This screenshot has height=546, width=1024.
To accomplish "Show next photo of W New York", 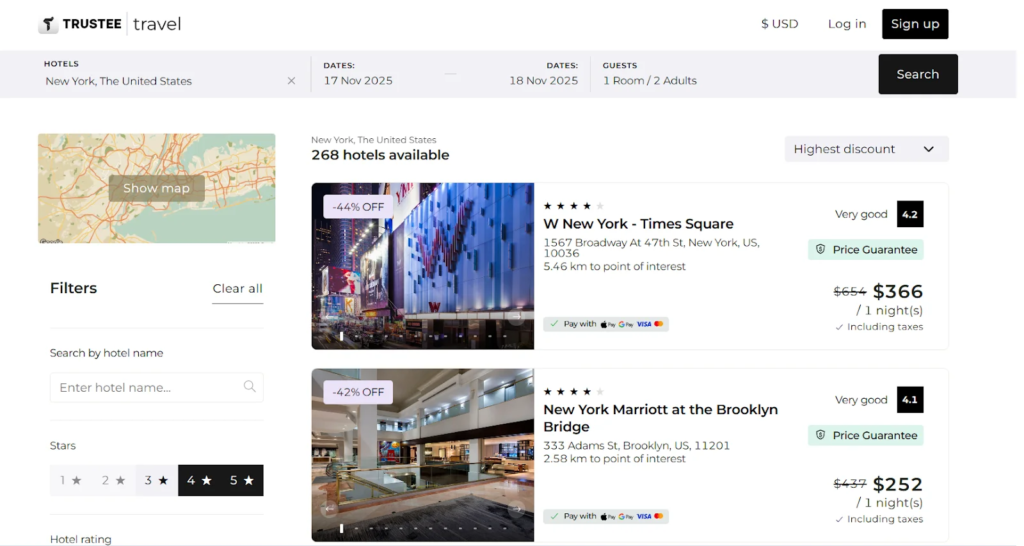I will 517,317.
